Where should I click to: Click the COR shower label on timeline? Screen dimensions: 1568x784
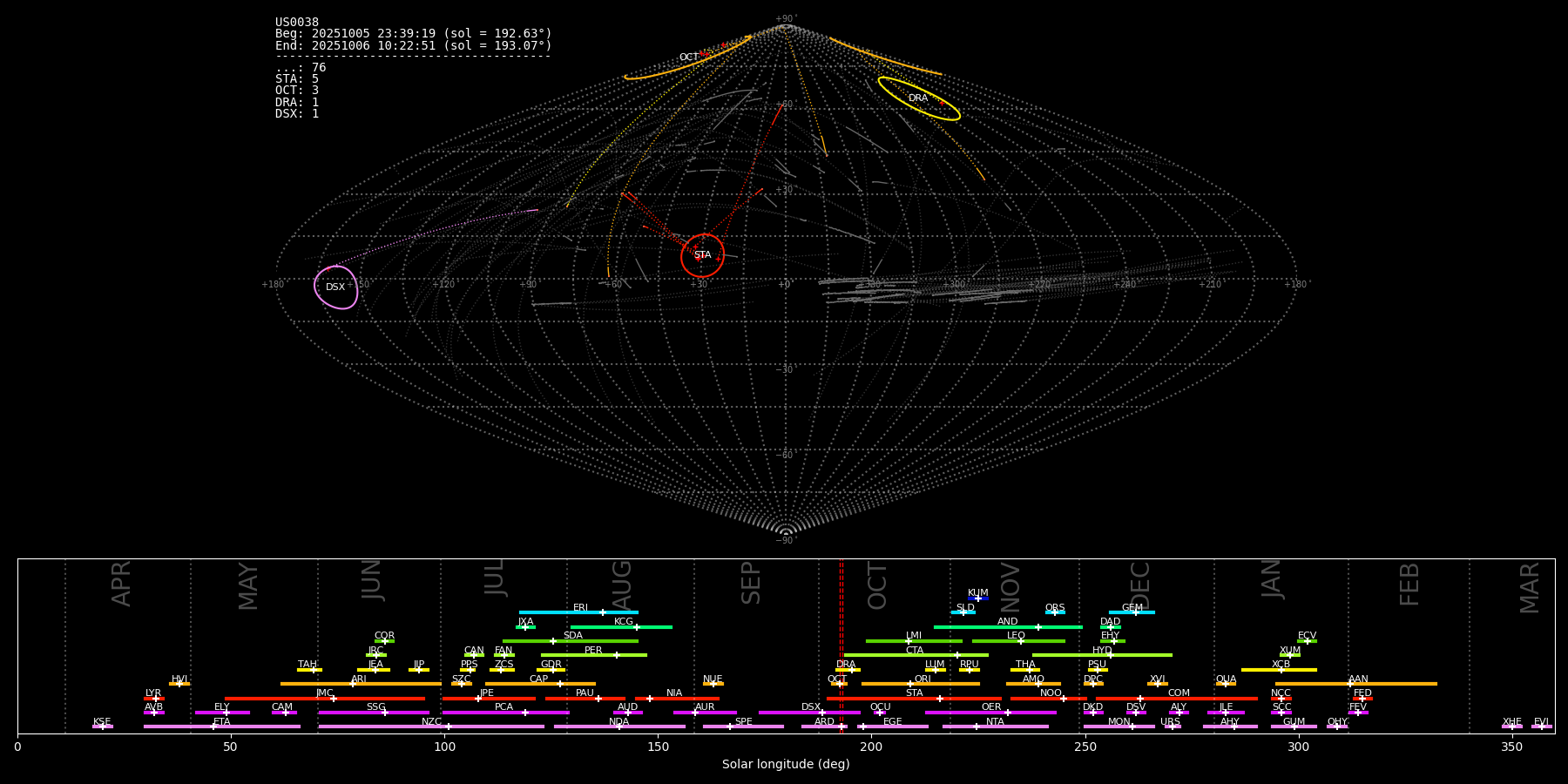(384, 636)
